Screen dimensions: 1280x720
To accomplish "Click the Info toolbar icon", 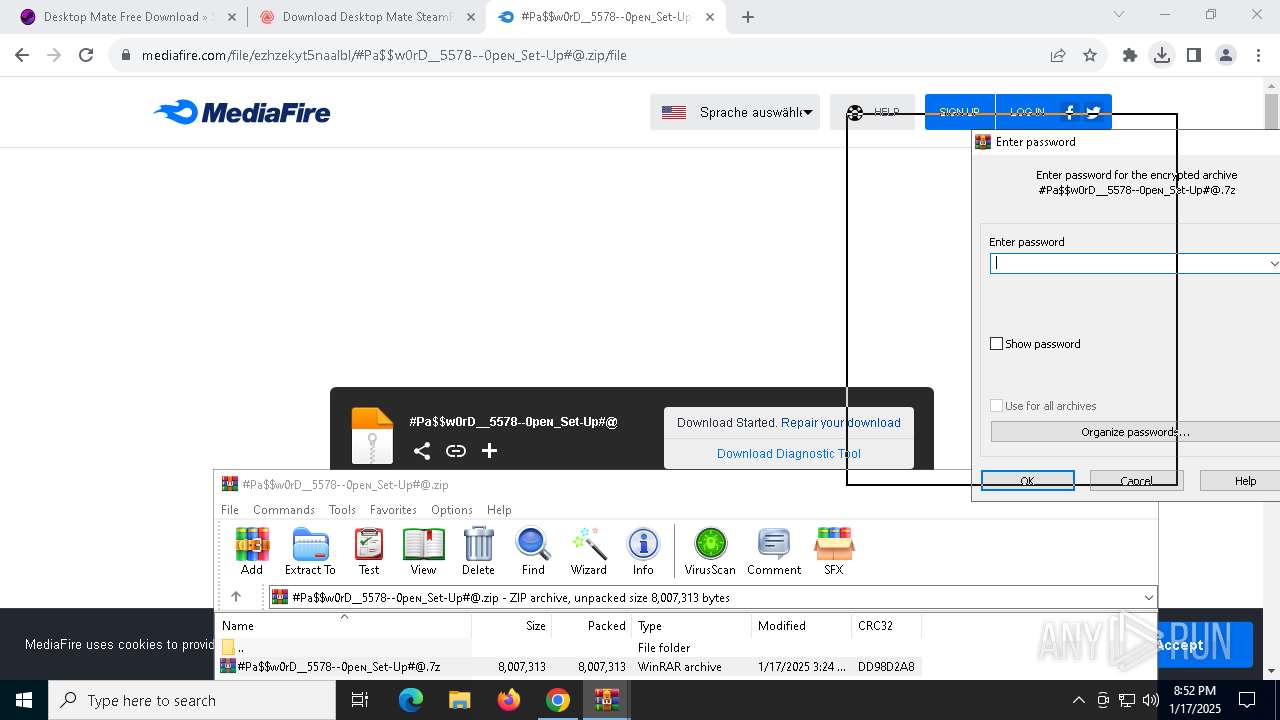I will point(643,552).
